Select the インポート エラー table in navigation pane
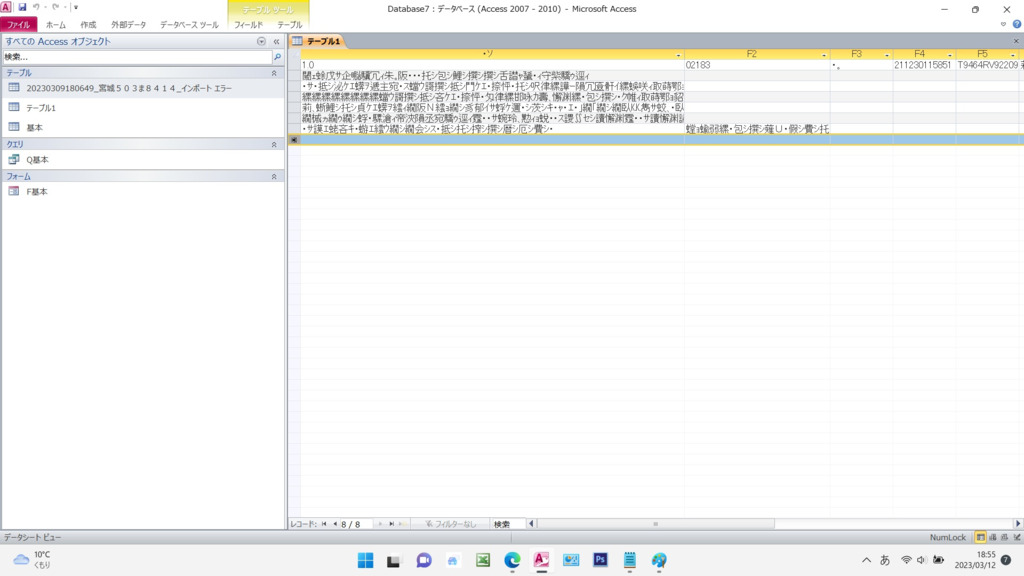Screen dimensions: 1024x576 point(142,88)
